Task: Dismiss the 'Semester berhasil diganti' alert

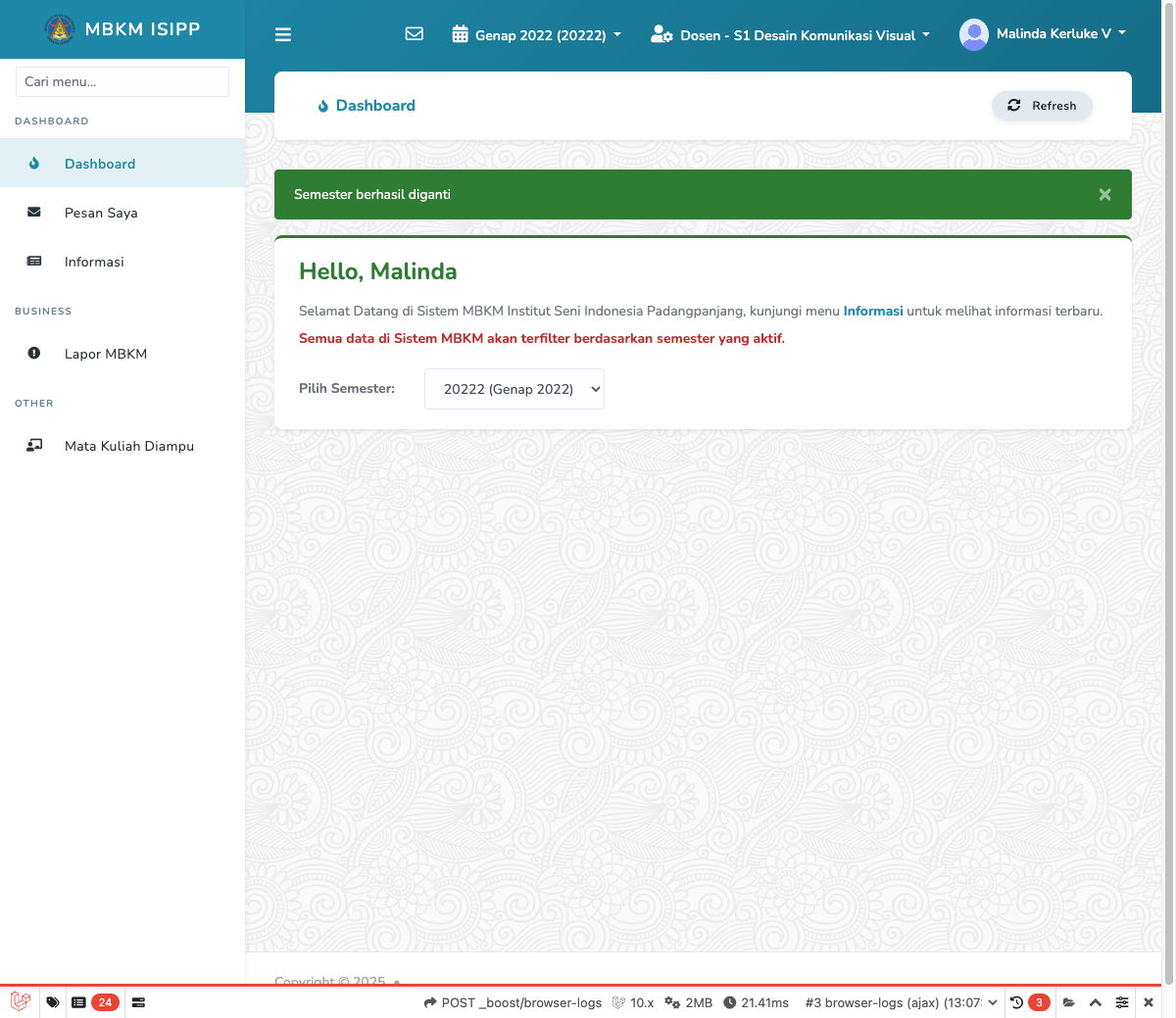Action: tap(1104, 195)
